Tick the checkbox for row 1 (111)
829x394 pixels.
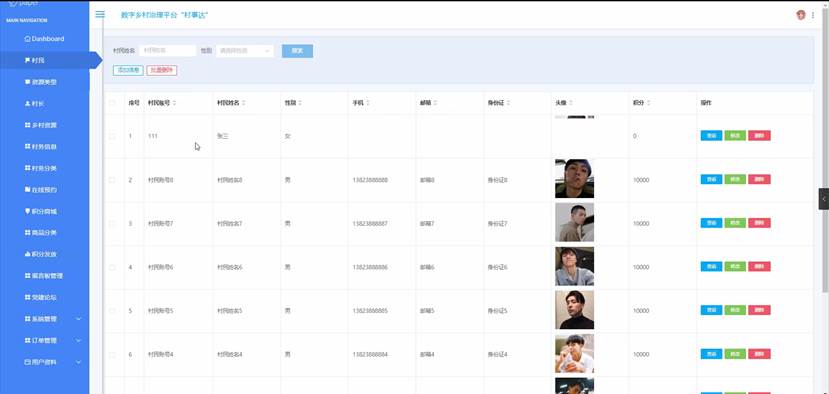click(112, 136)
